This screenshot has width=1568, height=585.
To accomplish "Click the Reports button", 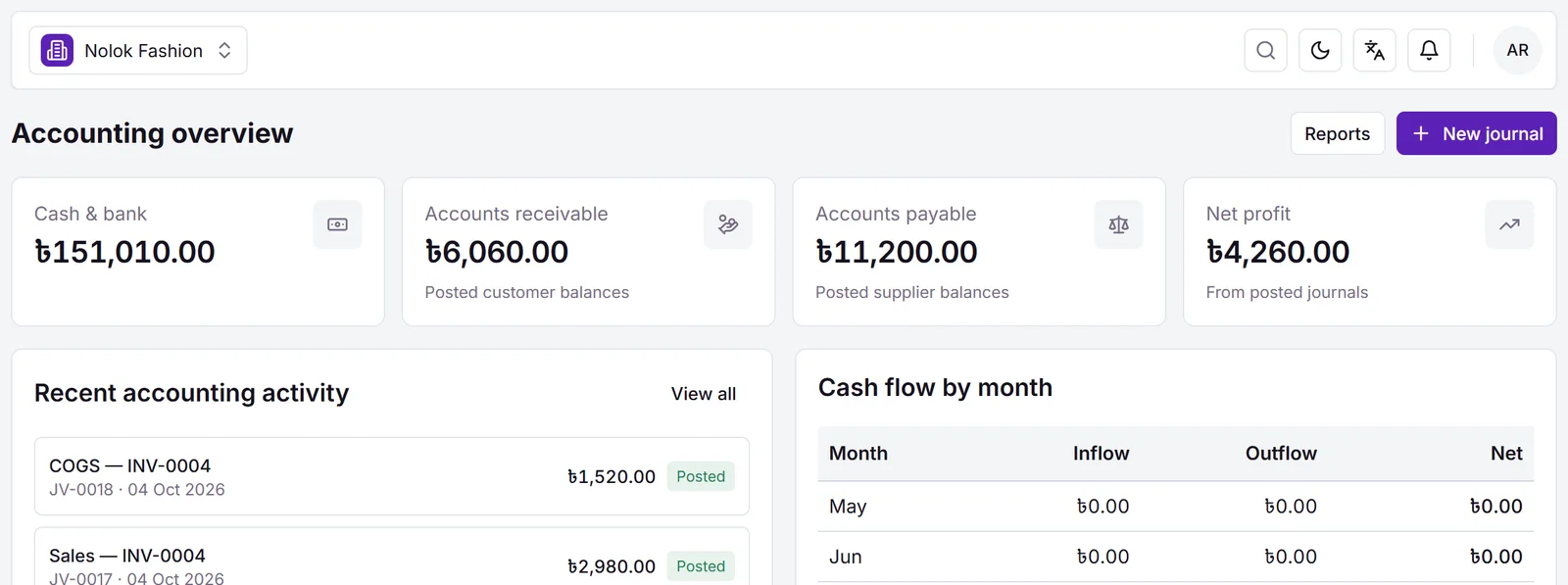I will point(1338,133).
